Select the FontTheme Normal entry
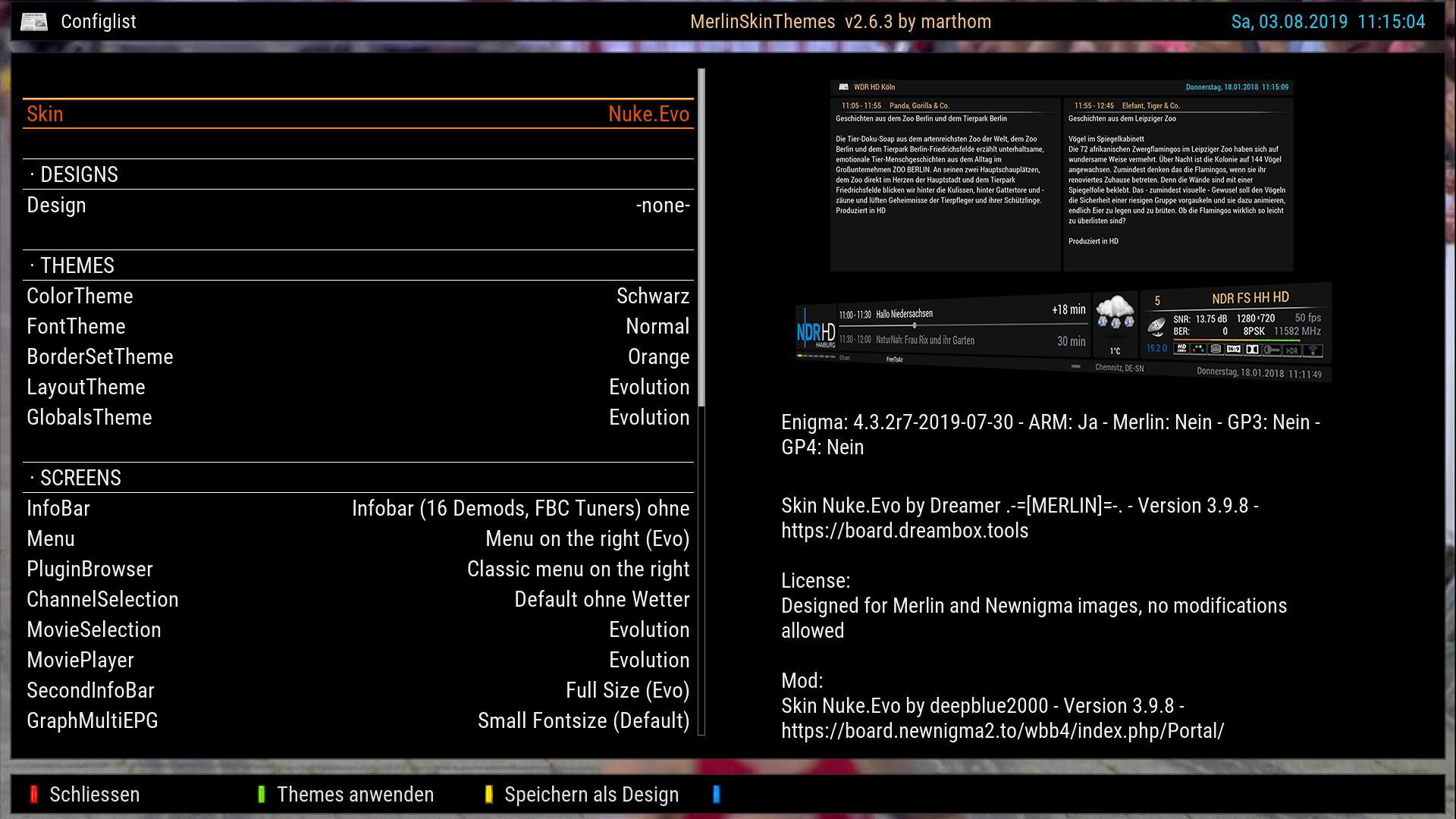 [358, 327]
